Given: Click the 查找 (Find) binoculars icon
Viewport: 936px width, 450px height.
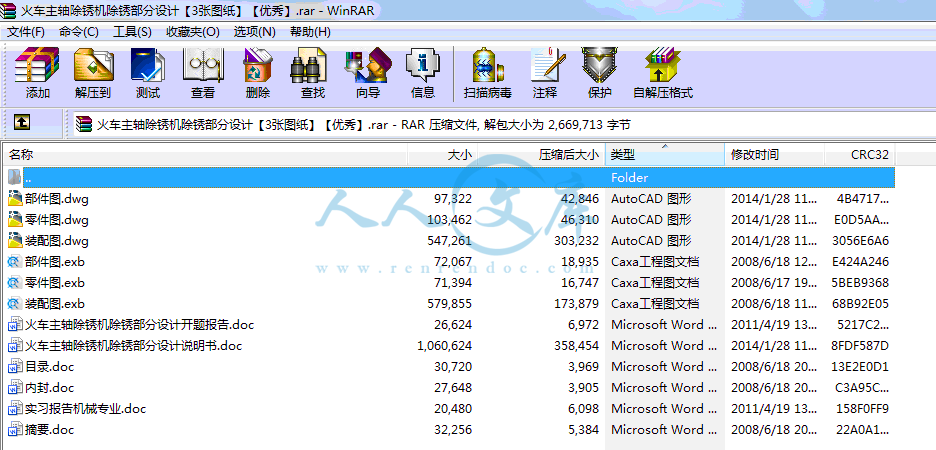Looking at the screenshot, I should pos(309,65).
